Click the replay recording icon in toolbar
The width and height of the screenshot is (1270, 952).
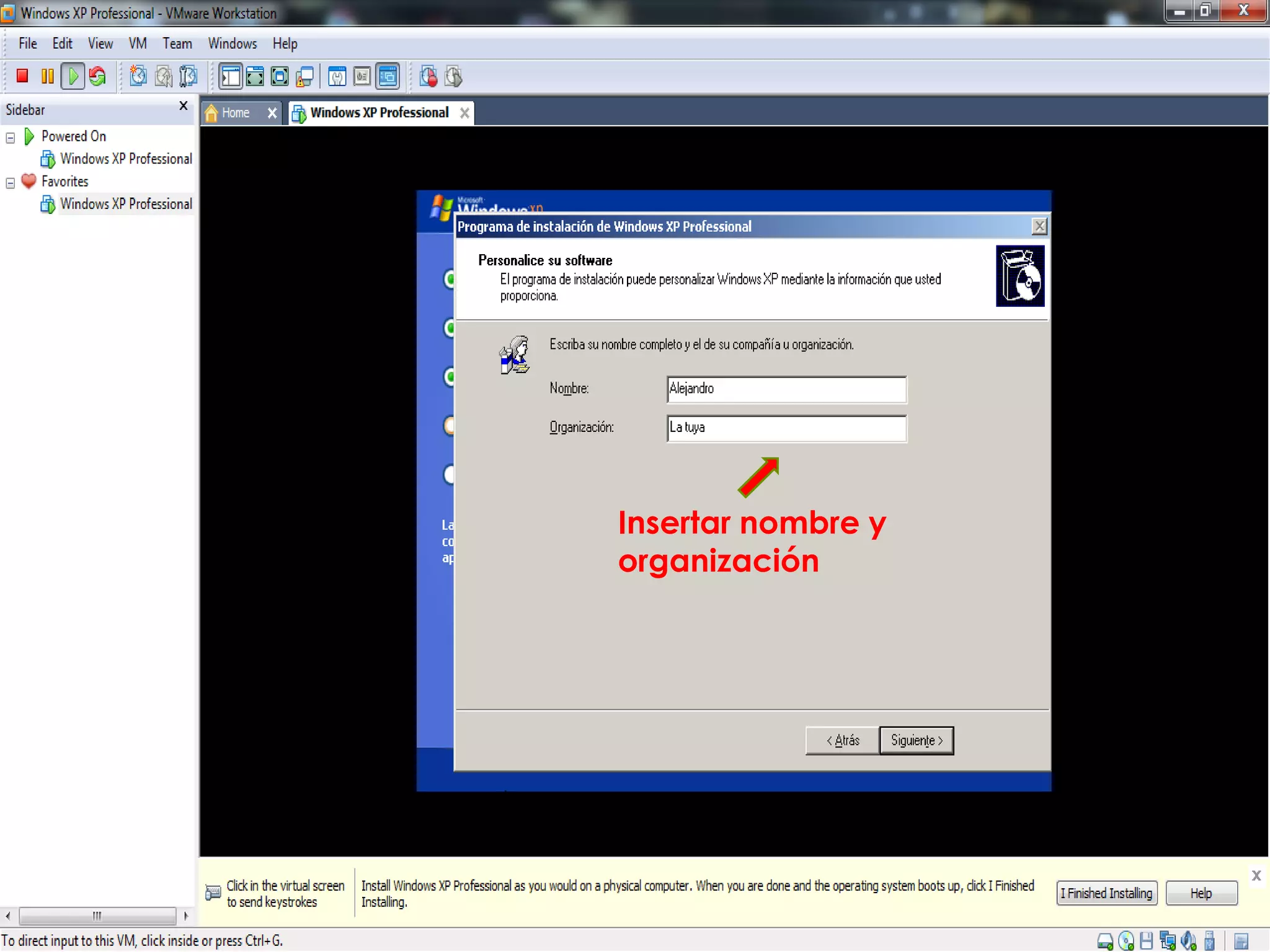453,76
